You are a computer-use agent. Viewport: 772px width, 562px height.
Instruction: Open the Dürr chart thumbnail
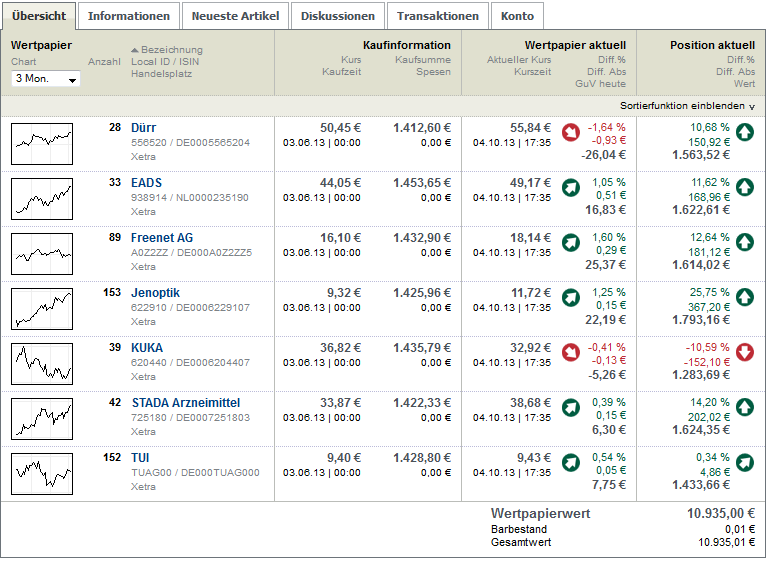click(x=42, y=143)
